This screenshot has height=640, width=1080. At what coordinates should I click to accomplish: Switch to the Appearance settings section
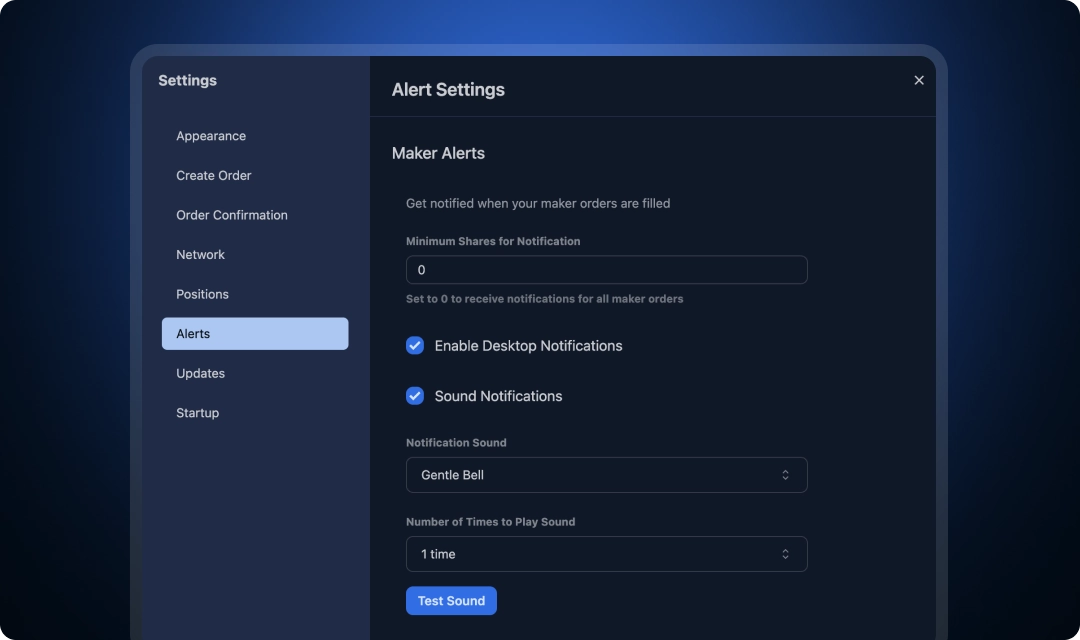pyautogui.click(x=211, y=136)
